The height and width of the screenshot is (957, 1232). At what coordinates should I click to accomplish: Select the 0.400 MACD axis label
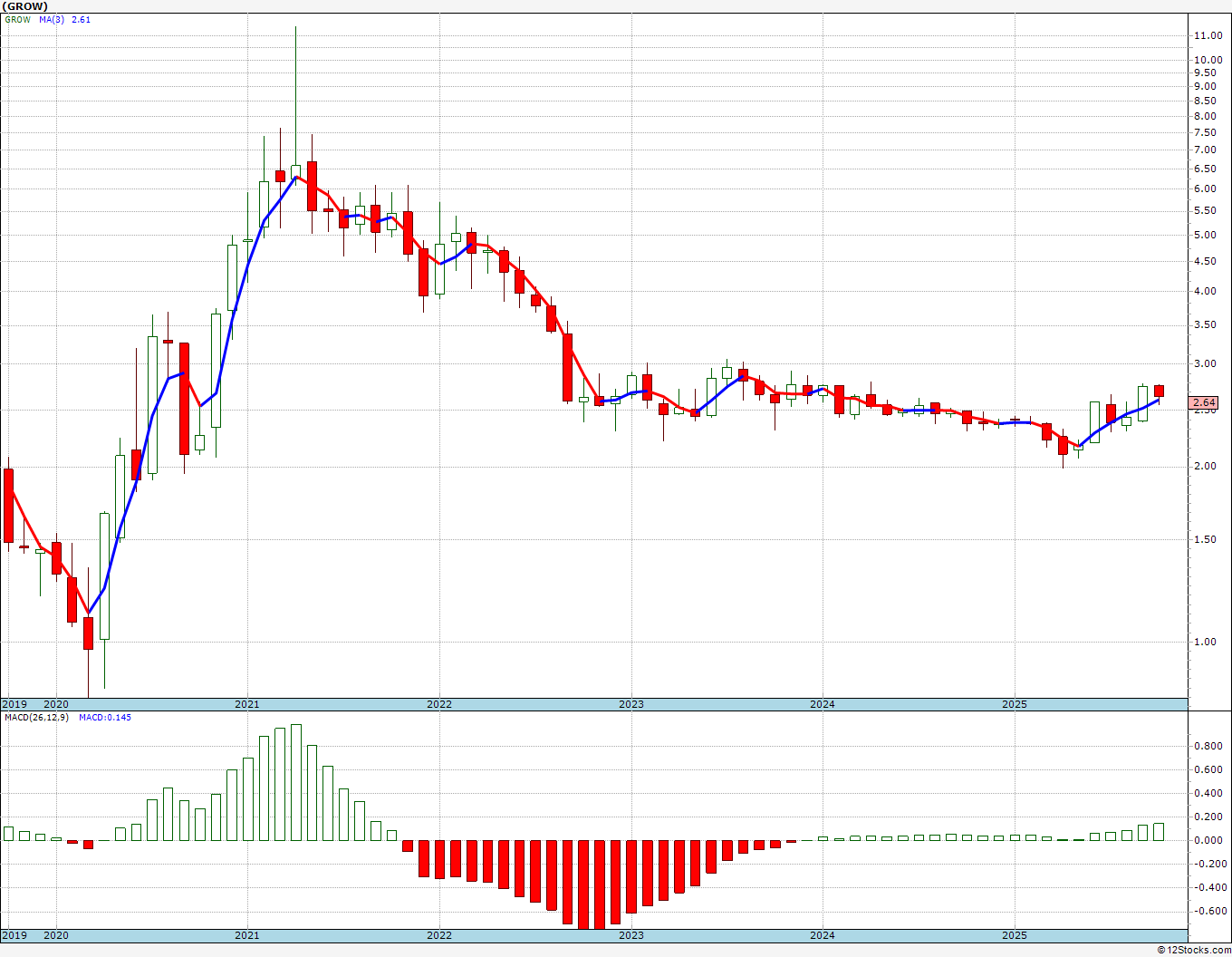pos(1207,794)
